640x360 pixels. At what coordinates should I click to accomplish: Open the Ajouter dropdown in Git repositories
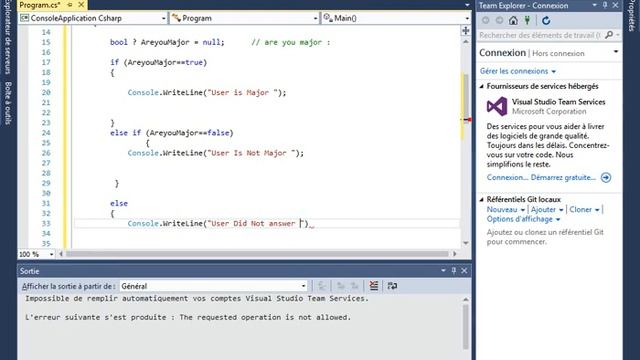547,209
